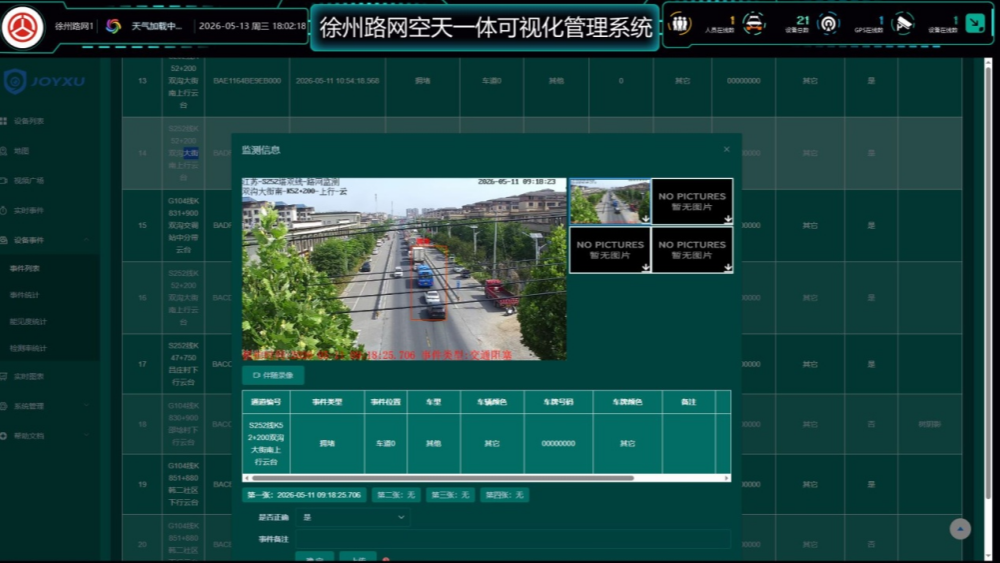Click the 车型 column header

[x=434, y=402]
